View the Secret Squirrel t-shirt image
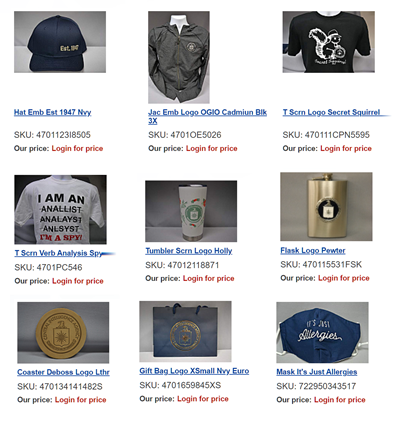Viewport: 400px width, 422px height. (x=329, y=42)
